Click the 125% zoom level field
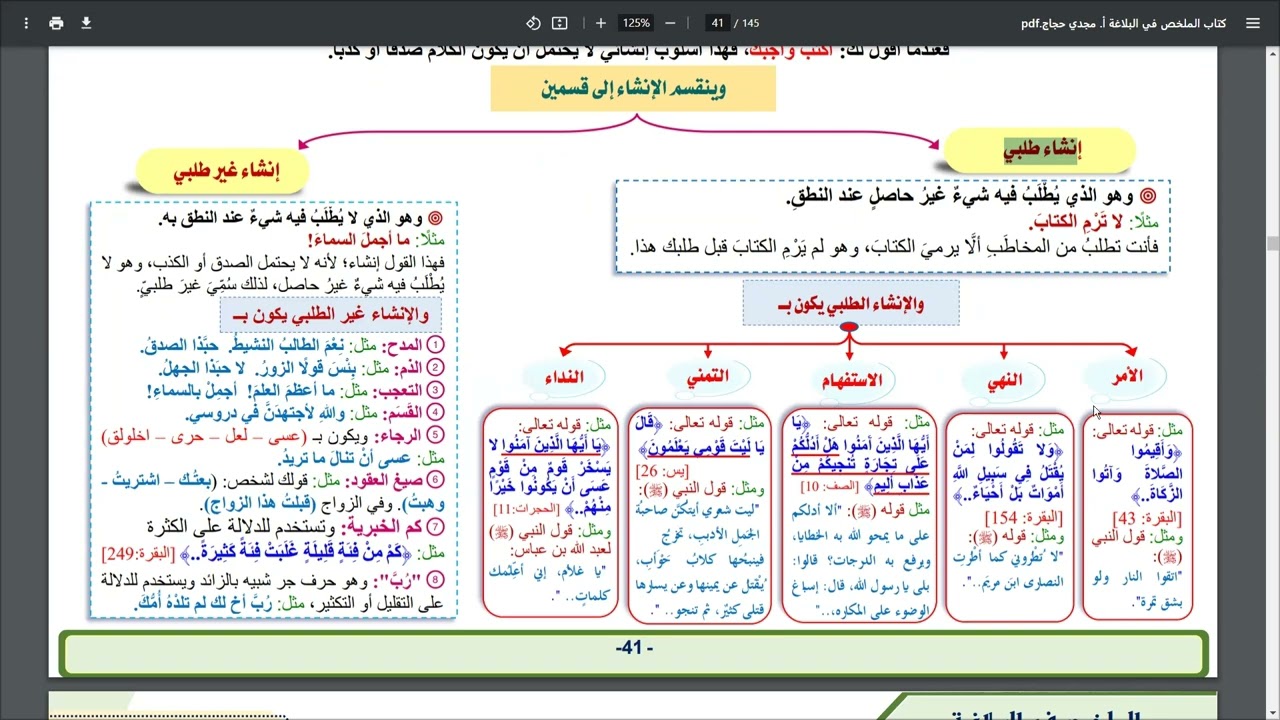 click(x=636, y=23)
